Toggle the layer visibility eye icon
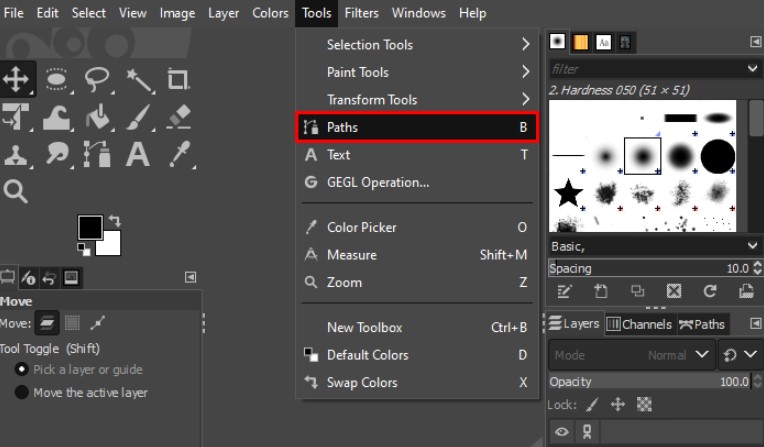The image size is (764, 447). [562, 432]
